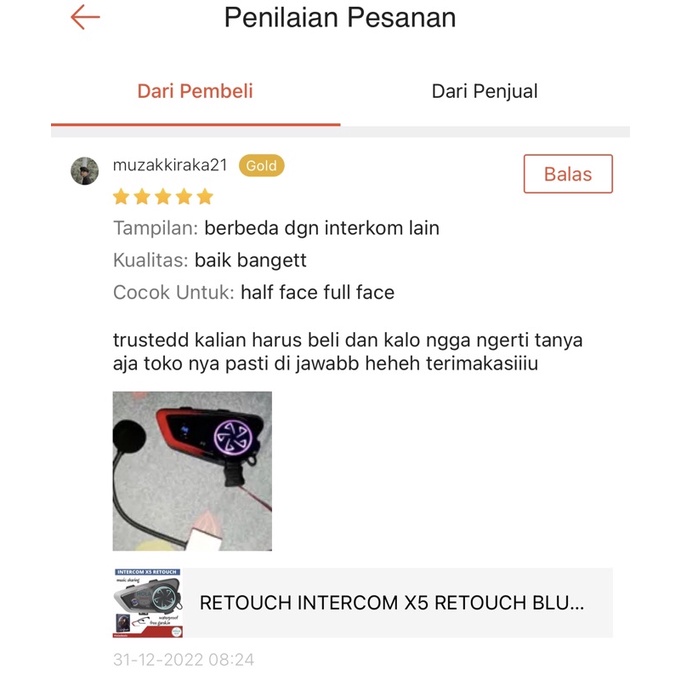Tap the Penilaian Pesanan page title
This screenshot has width=681, height=681.
pos(340,18)
